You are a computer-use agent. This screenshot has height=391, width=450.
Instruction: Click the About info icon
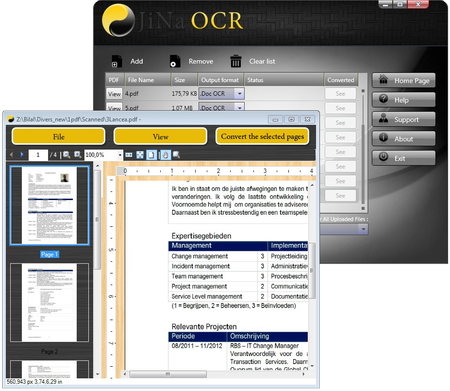click(383, 137)
